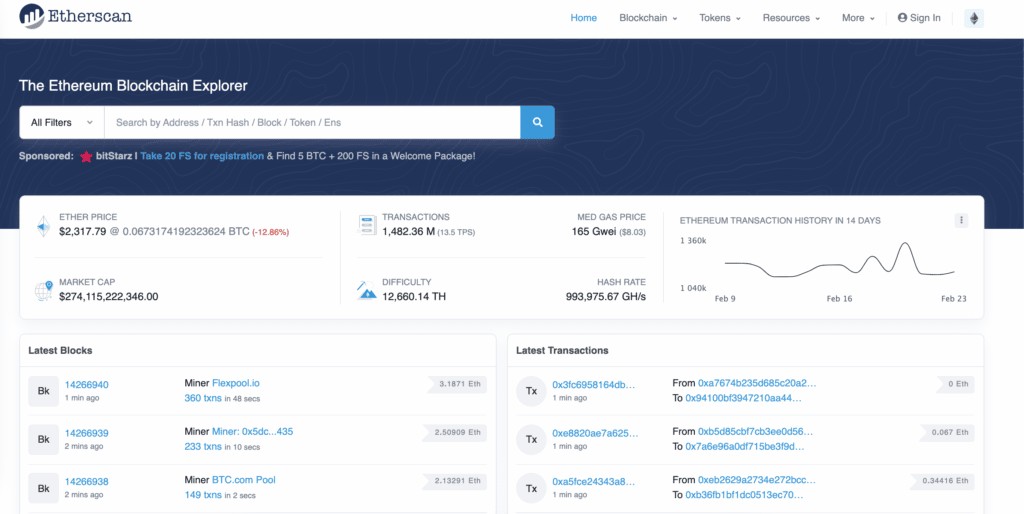Click the Tx icon for 0x3fc6958164db
Screen dimensions: 1024x514
[x=531, y=390]
